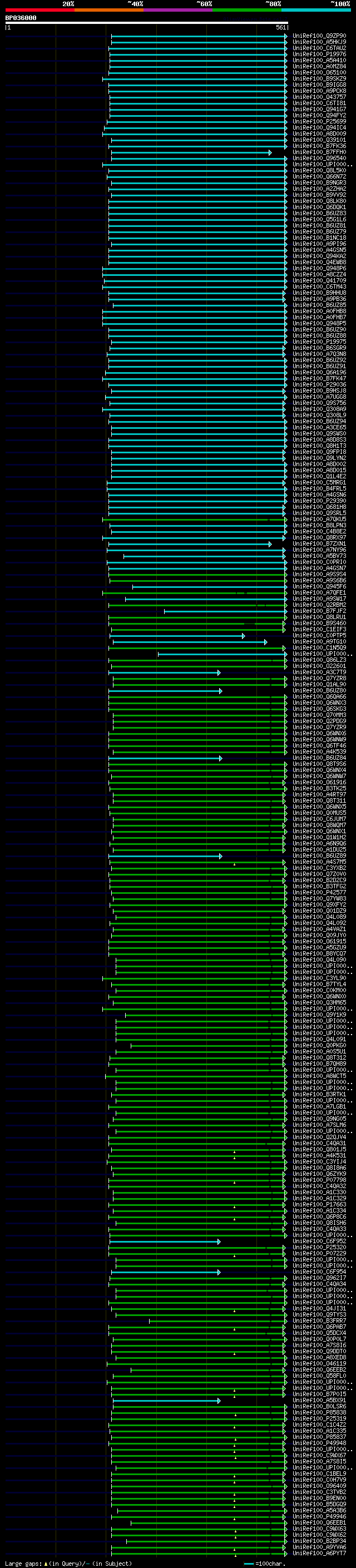
Task: Click the UniRef100_B2BP34 label
Action: coord(319,1541)
